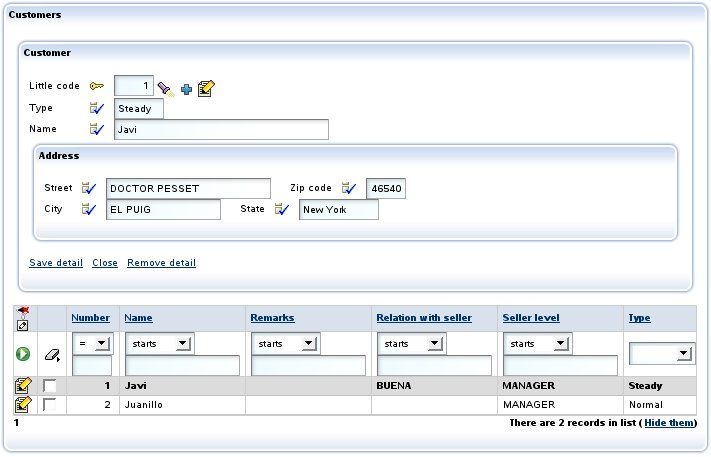Check the box for the Javi row
The width and height of the screenshot is (711, 457).
[x=49, y=386]
